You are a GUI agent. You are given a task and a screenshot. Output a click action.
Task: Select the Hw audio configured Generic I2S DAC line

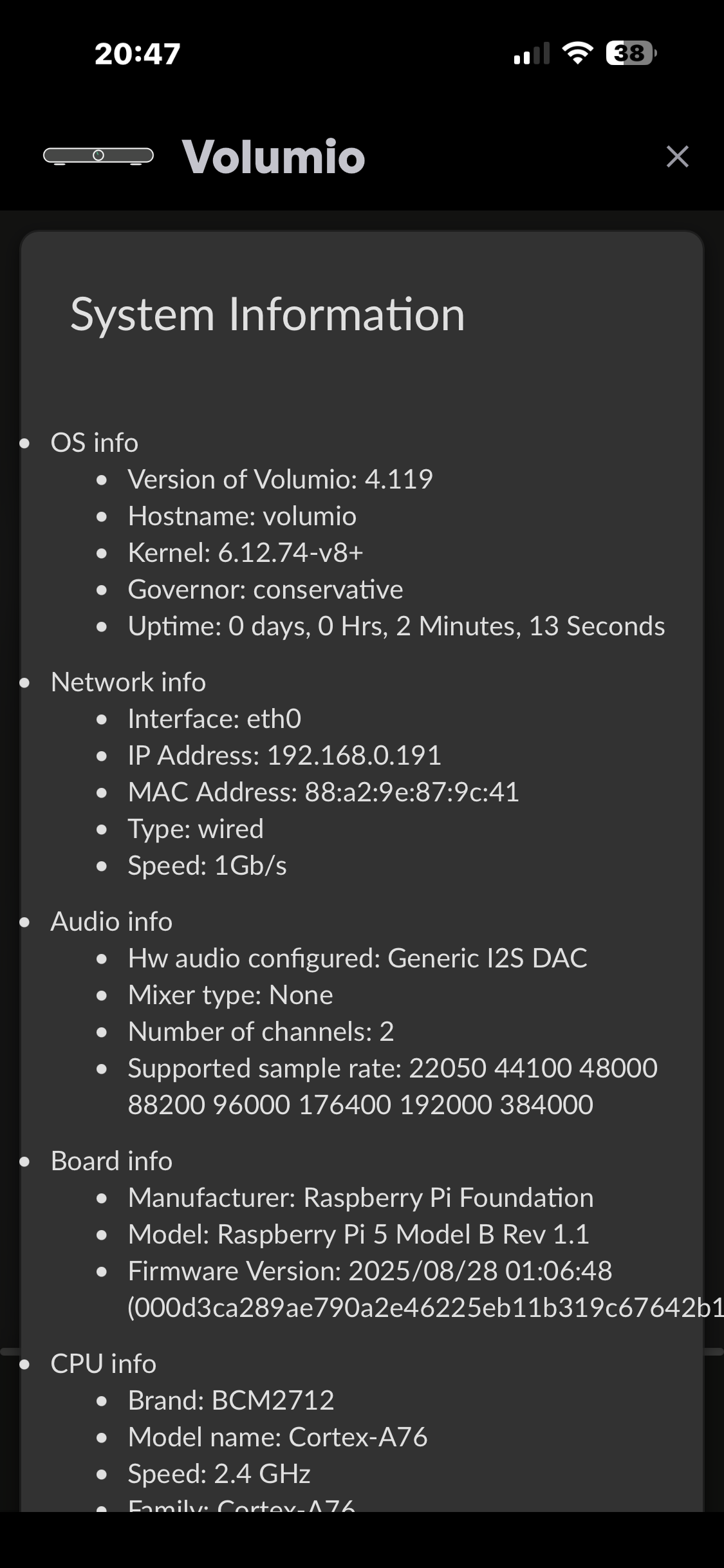(357, 958)
